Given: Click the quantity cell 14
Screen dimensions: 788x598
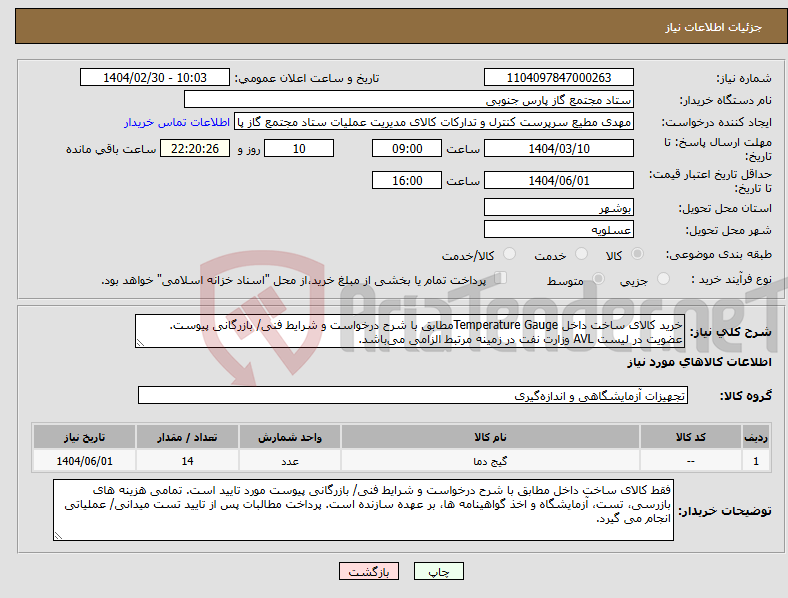Looking at the screenshot, I should point(187,461).
